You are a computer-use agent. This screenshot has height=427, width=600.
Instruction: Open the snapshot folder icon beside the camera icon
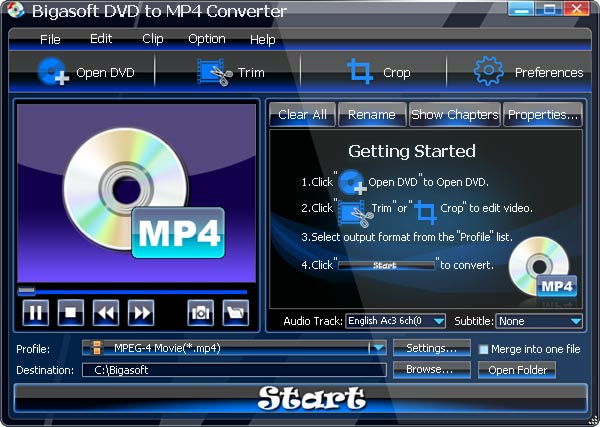[236, 313]
